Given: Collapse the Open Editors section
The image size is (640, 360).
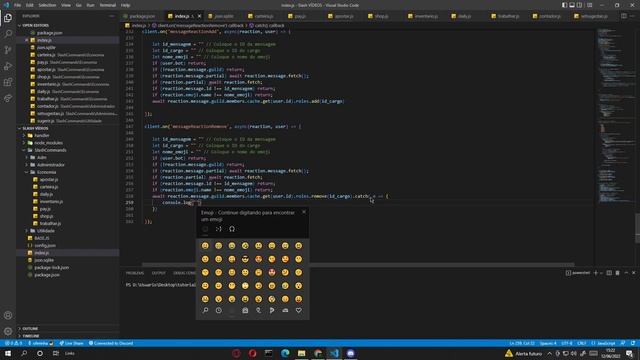Looking at the screenshot, I should (x=36, y=25).
